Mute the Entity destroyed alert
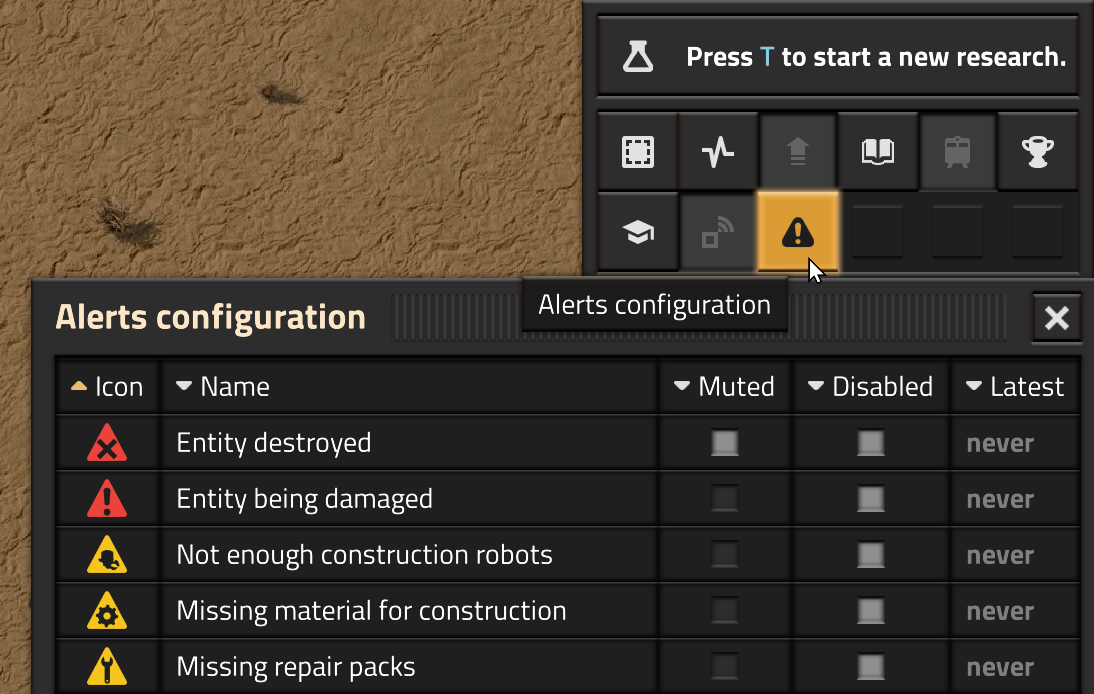1094x694 pixels. click(725, 443)
